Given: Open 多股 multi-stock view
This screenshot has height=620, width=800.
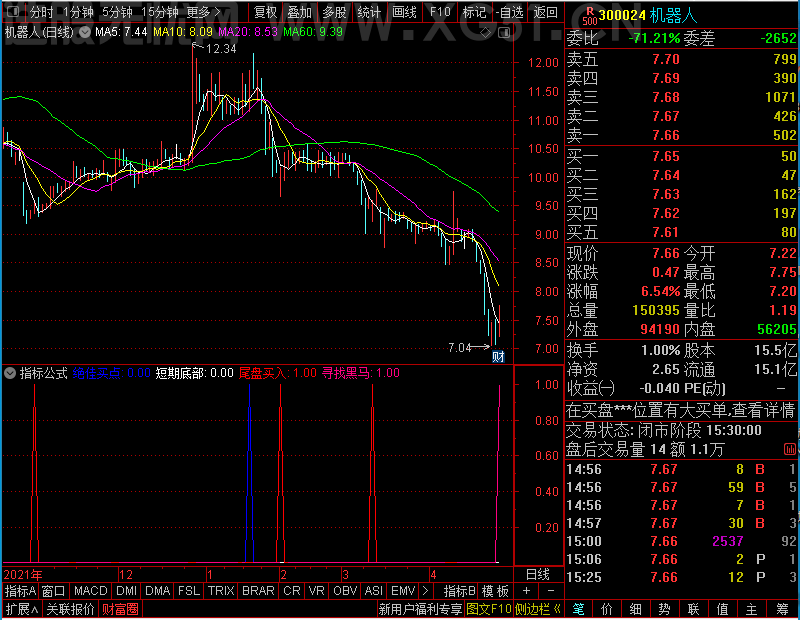Looking at the screenshot, I should [x=334, y=12].
